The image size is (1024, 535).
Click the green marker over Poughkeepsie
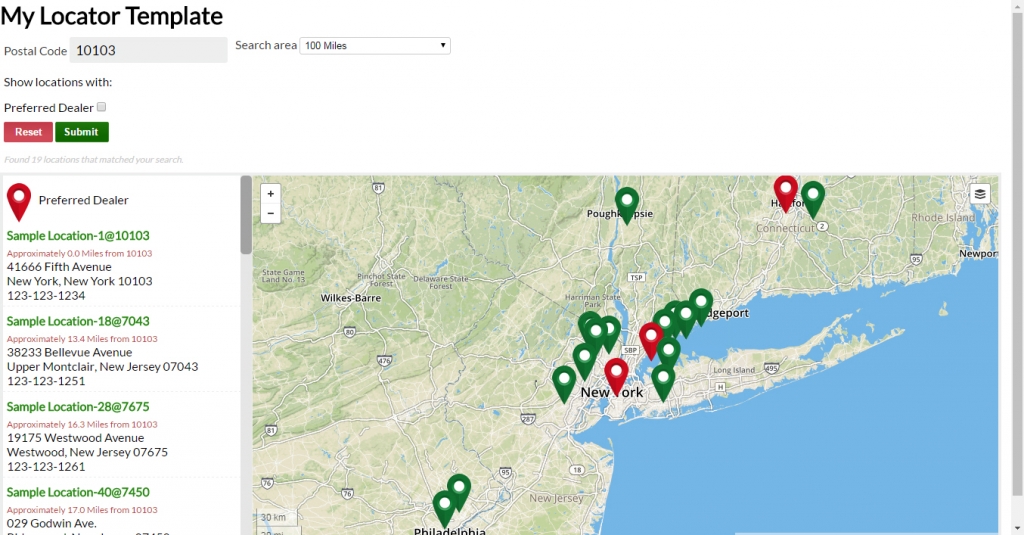click(x=627, y=204)
